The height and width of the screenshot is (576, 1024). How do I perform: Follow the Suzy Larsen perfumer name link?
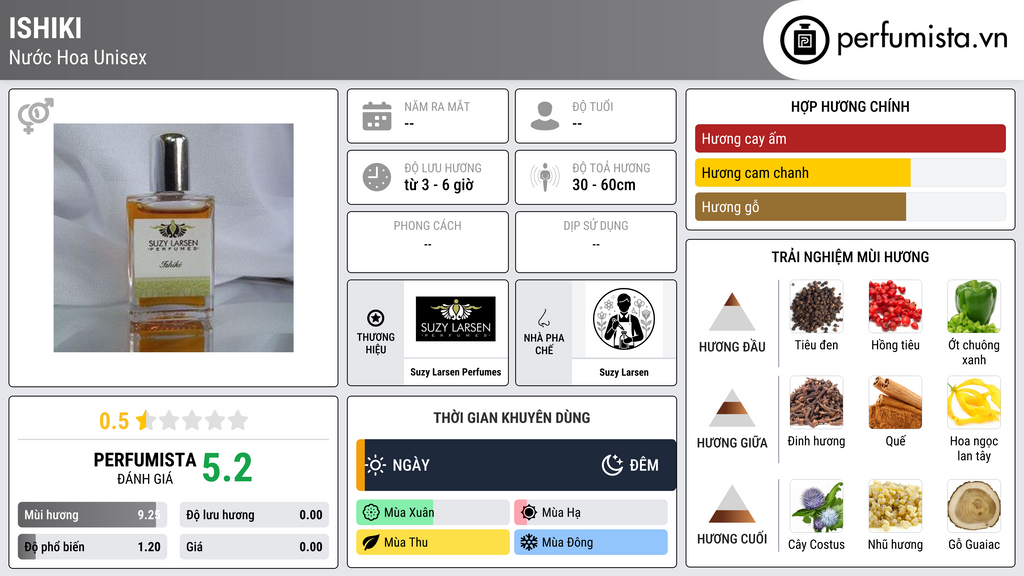point(624,372)
